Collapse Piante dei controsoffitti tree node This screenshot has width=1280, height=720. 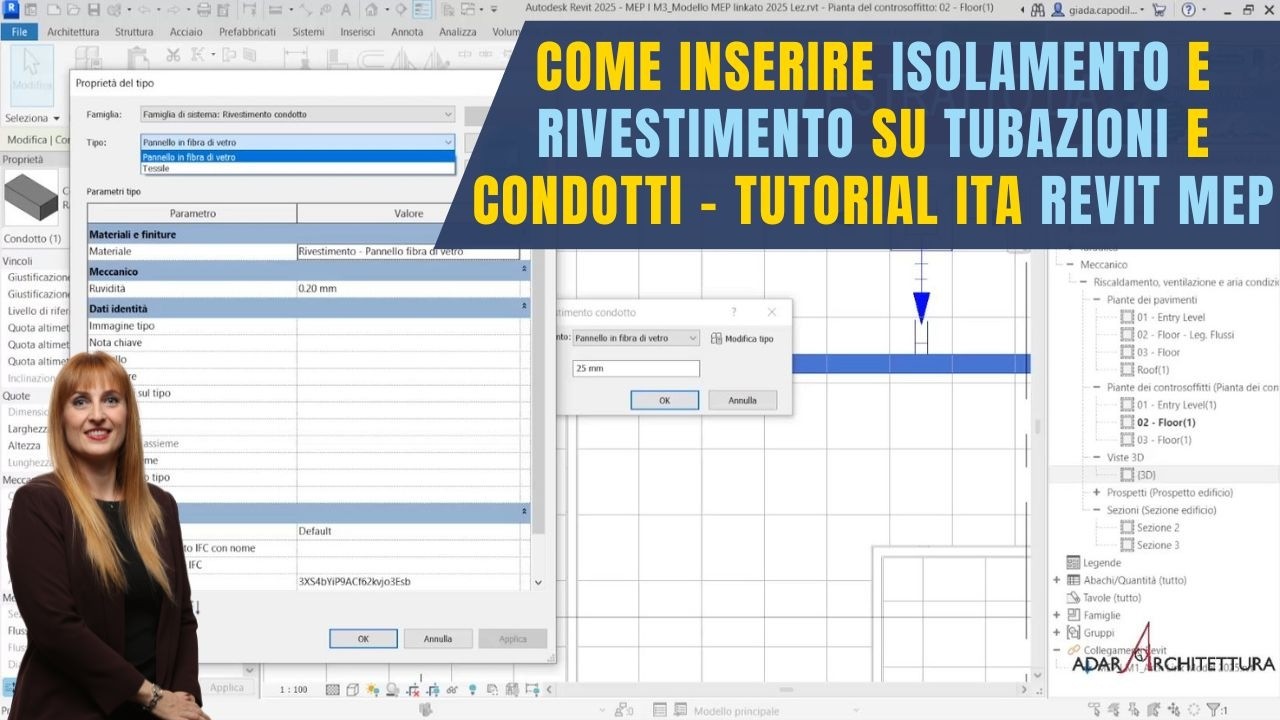pos(1097,387)
